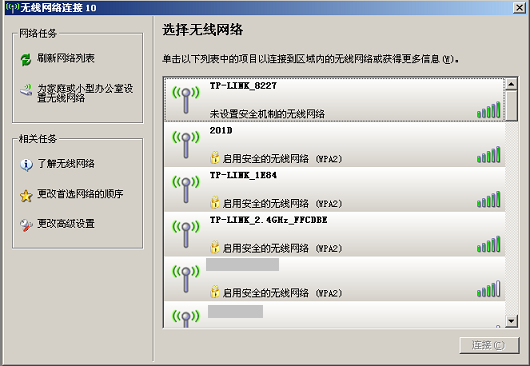
Task: Click the antenna icon of TP-LINK_1E84
Action: [186, 189]
